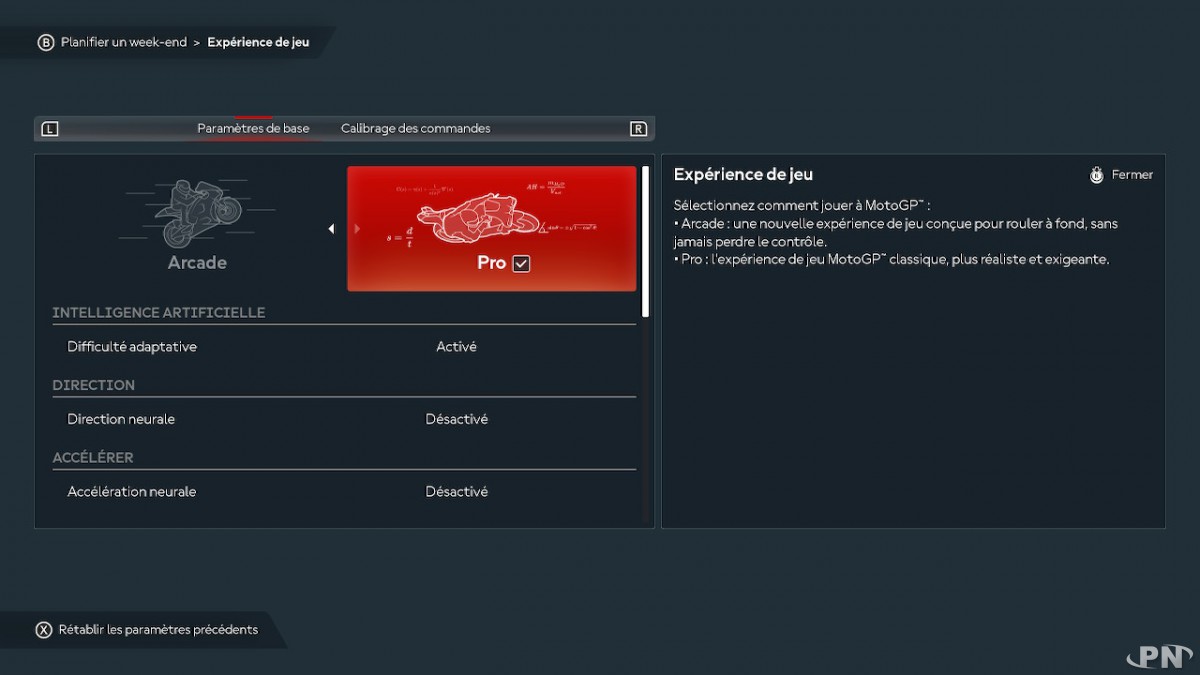Go back to Planifier un week-end
1200x675 pixels.
124,43
